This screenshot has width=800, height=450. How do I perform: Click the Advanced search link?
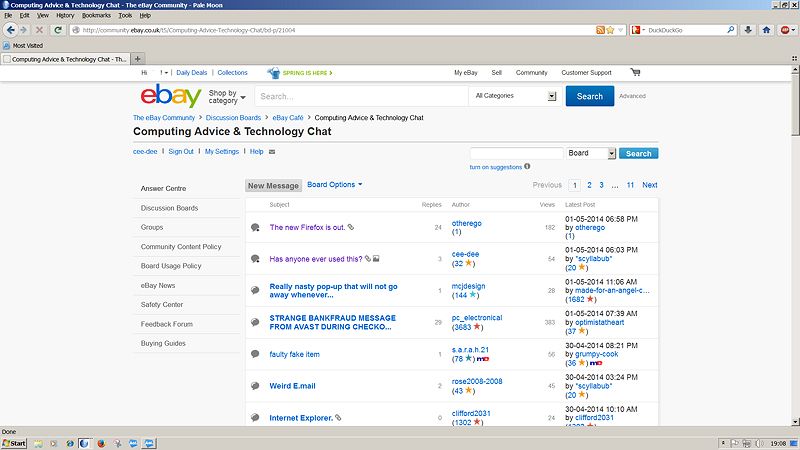(x=632, y=96)
